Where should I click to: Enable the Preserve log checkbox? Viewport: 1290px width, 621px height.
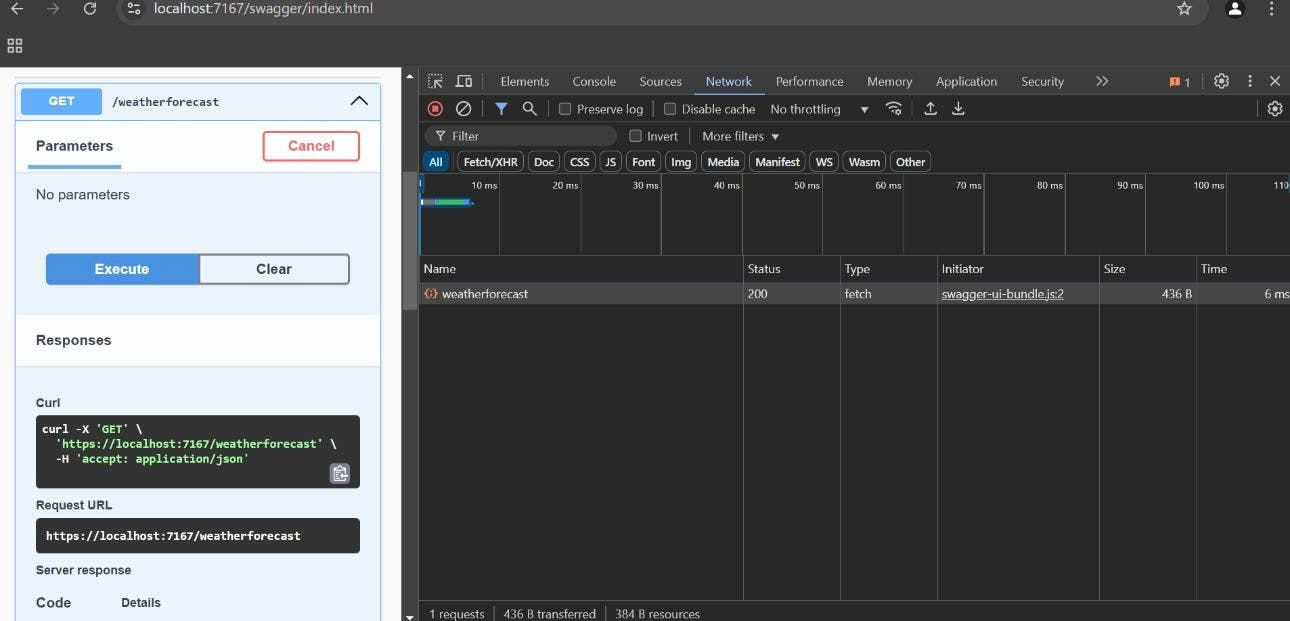click(x=565, y=109)
